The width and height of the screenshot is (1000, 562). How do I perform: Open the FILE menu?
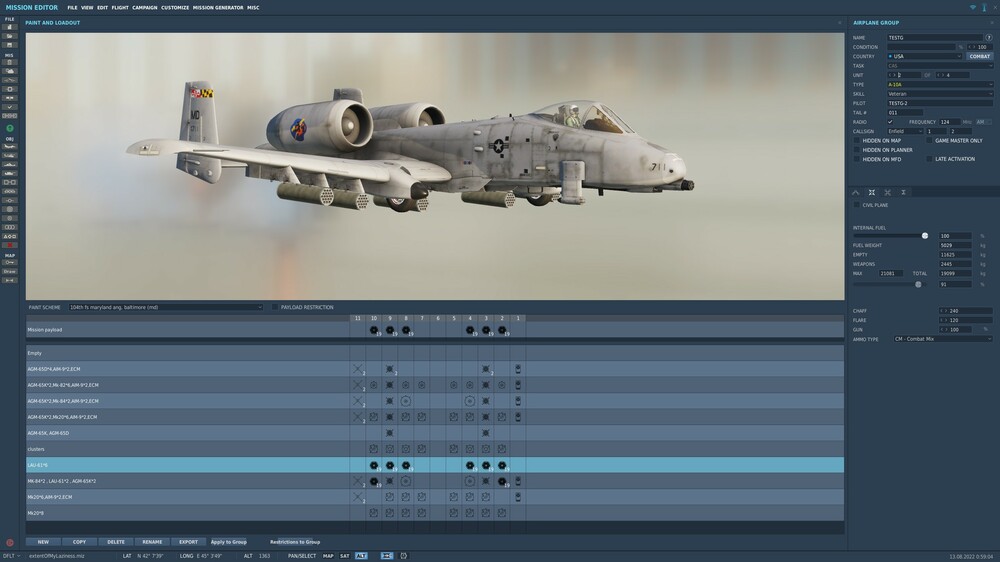72,8
